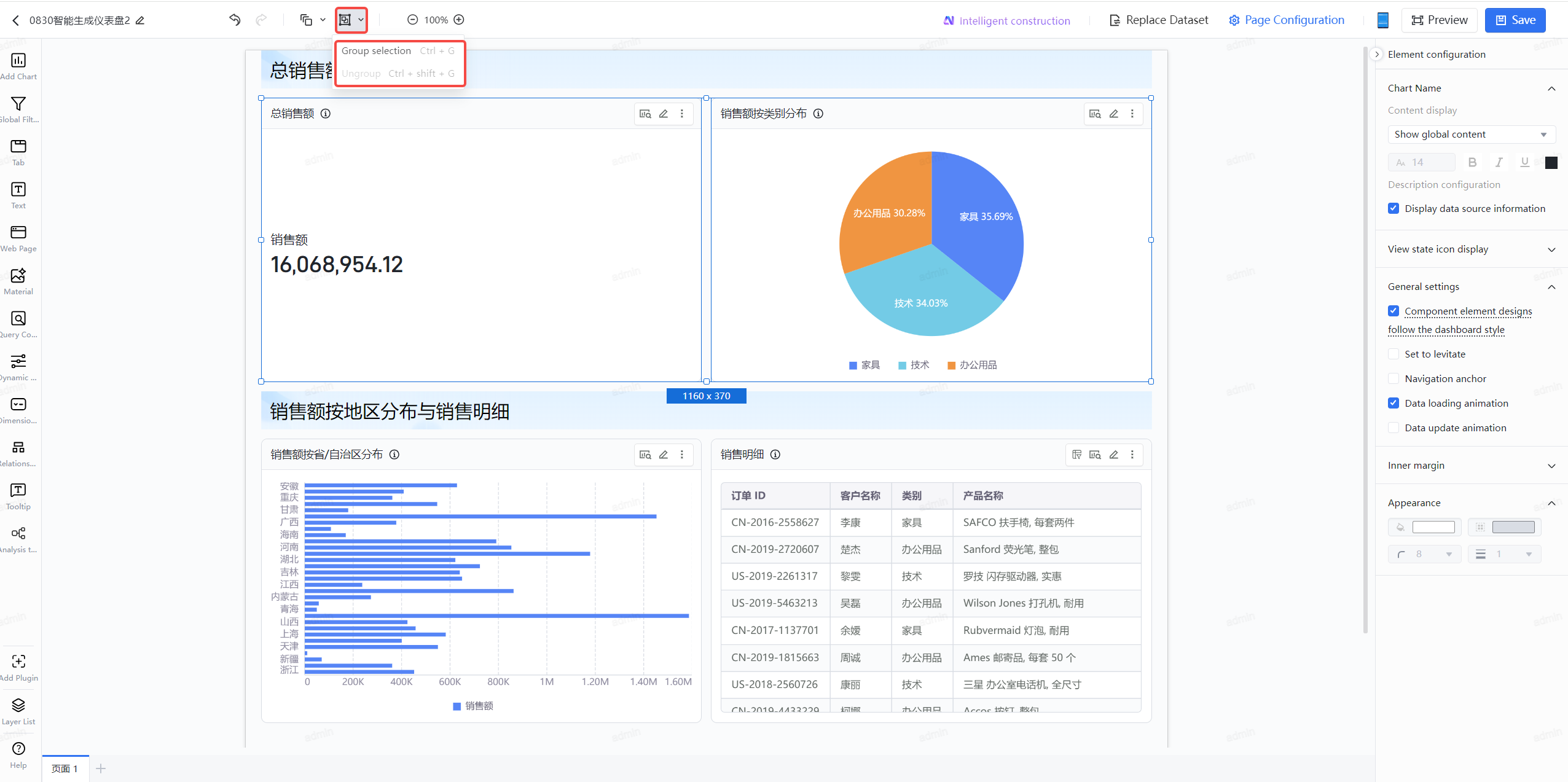1568x782 pixels.
Task: Open more options for 销售明细 table
Action: tap(1132, 455)
